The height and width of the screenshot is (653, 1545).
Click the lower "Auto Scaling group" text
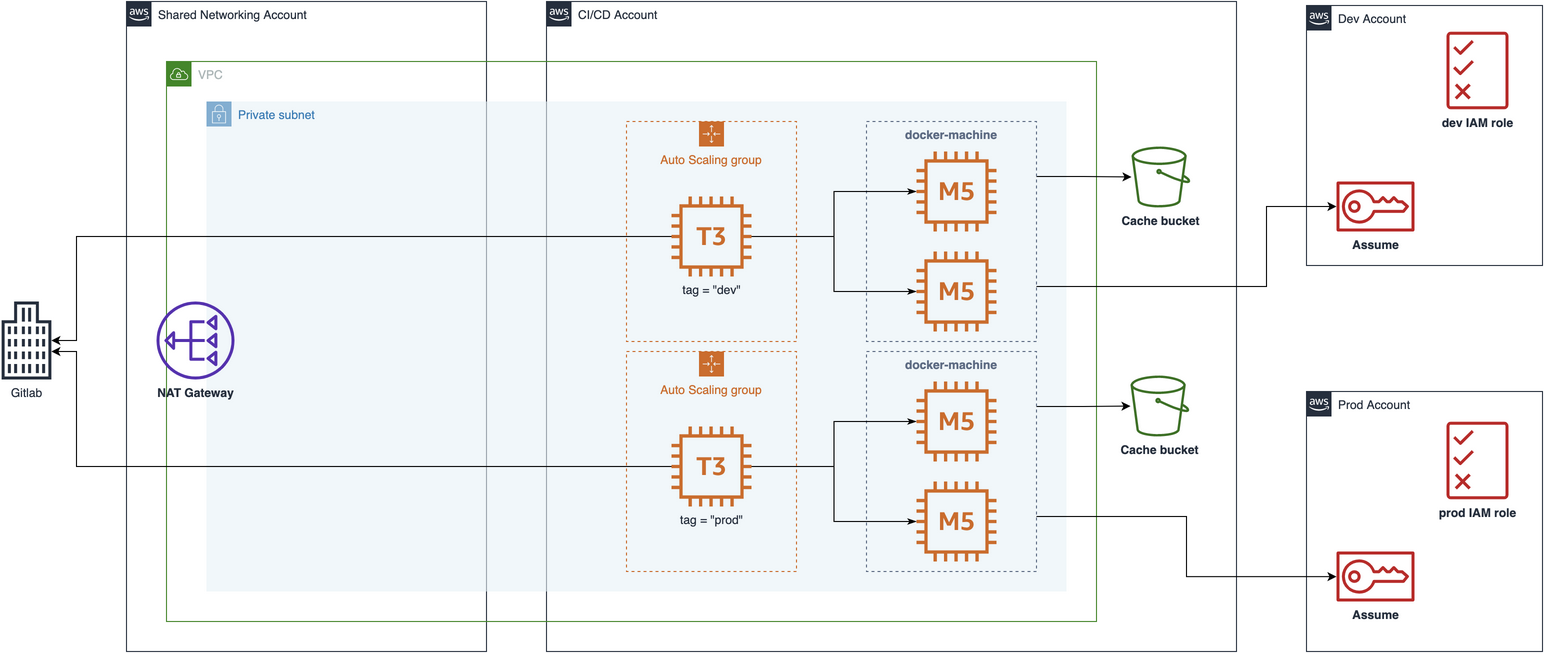[711, 390]
